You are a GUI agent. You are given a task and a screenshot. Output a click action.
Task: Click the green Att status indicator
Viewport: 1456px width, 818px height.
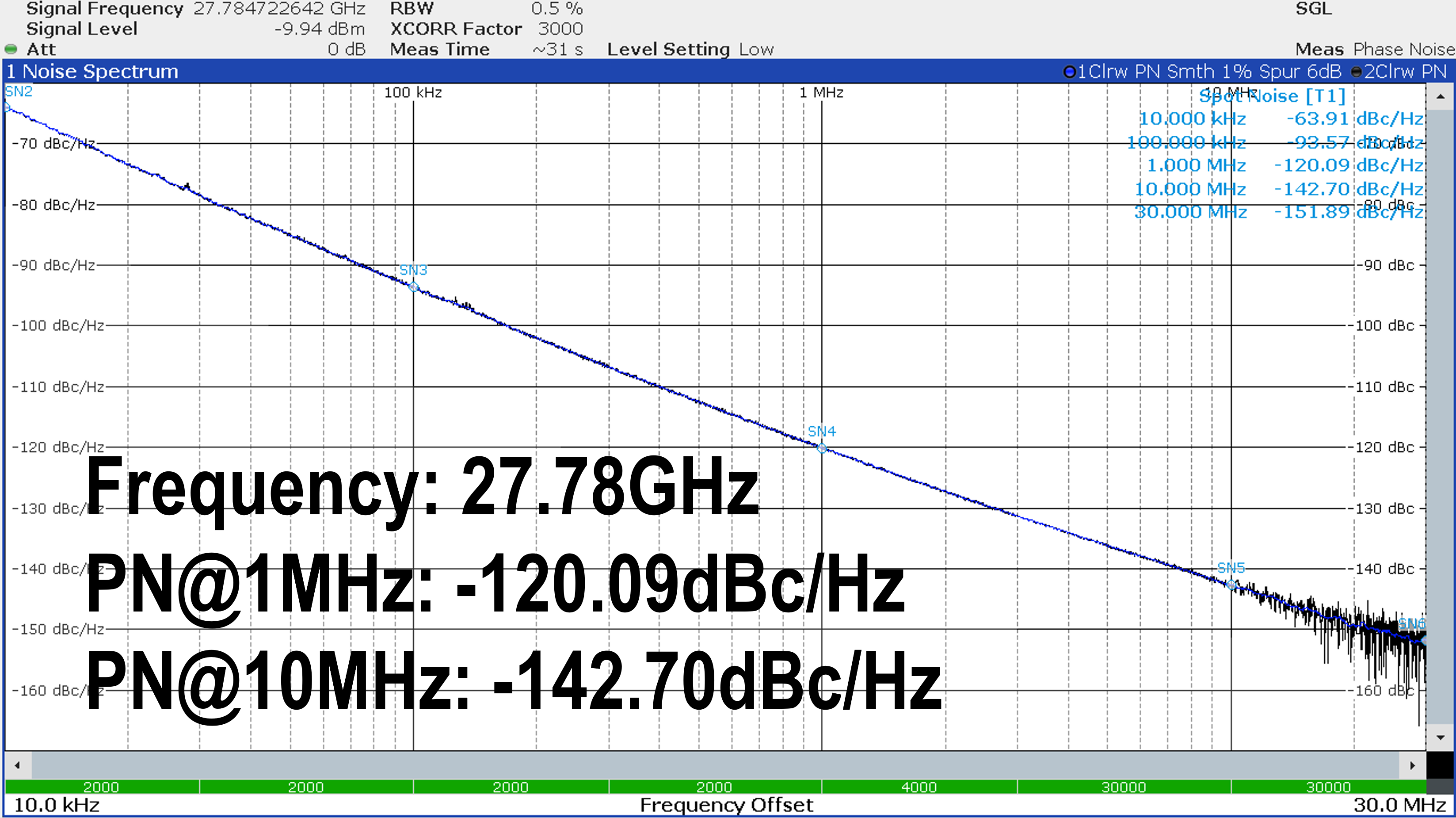coord(11,49)
